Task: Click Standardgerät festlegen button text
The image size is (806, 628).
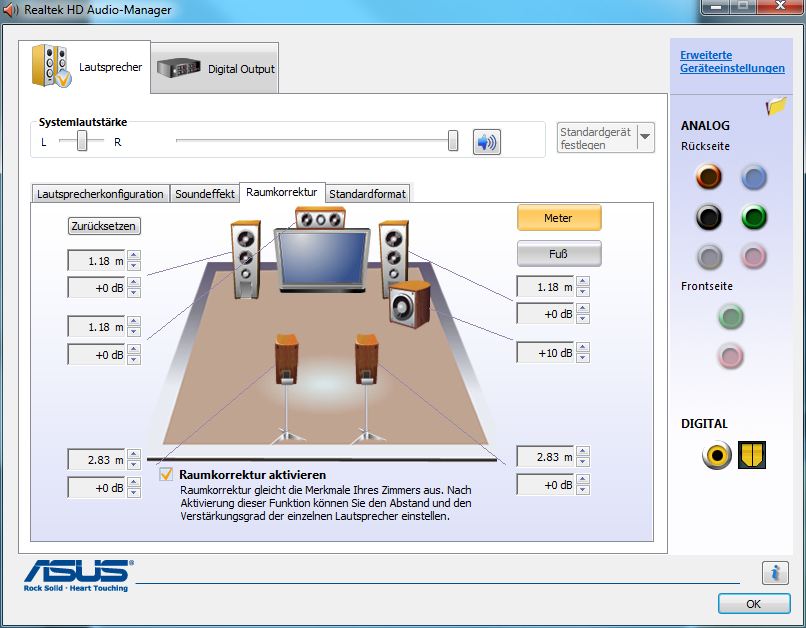Action: coord(595,138)
